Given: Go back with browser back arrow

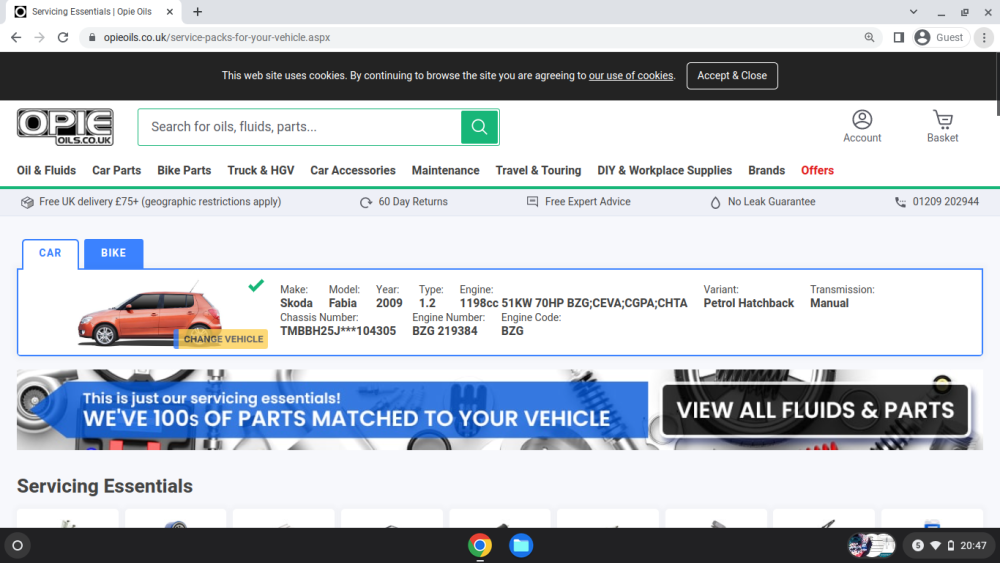Looking at the screenshot, I should pyautogui.click(x=16, y=38).
